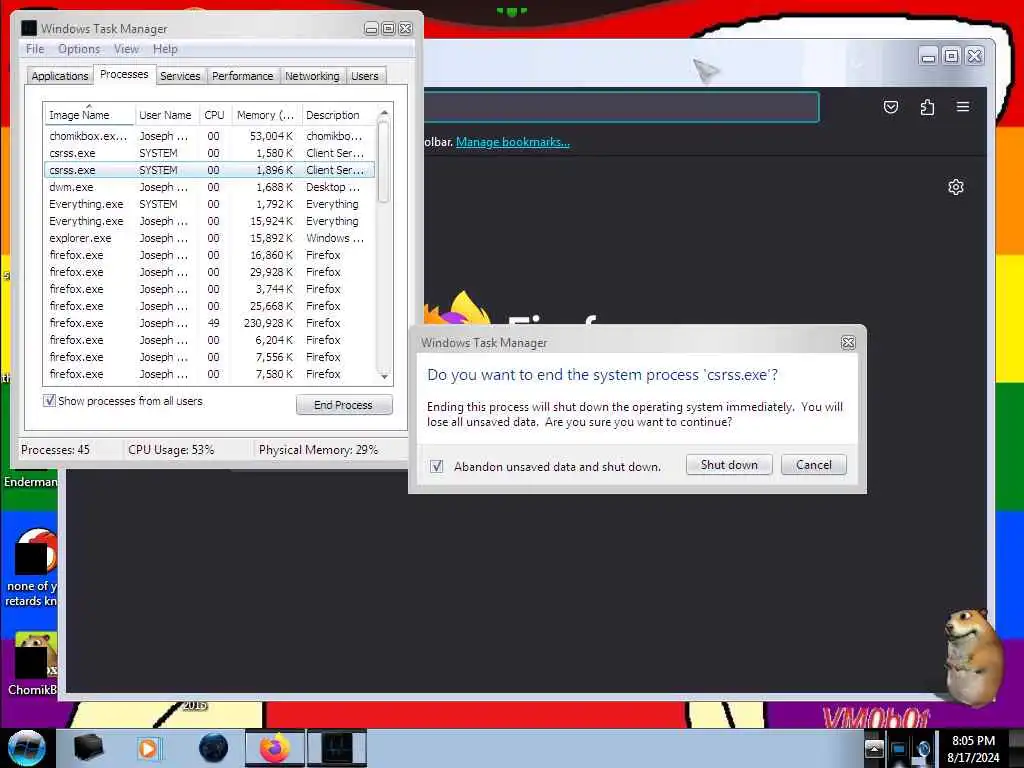The height and width of the screenshot is (768, 1024).
Task: Switch to the Applications tab
Action: (59, 76)
